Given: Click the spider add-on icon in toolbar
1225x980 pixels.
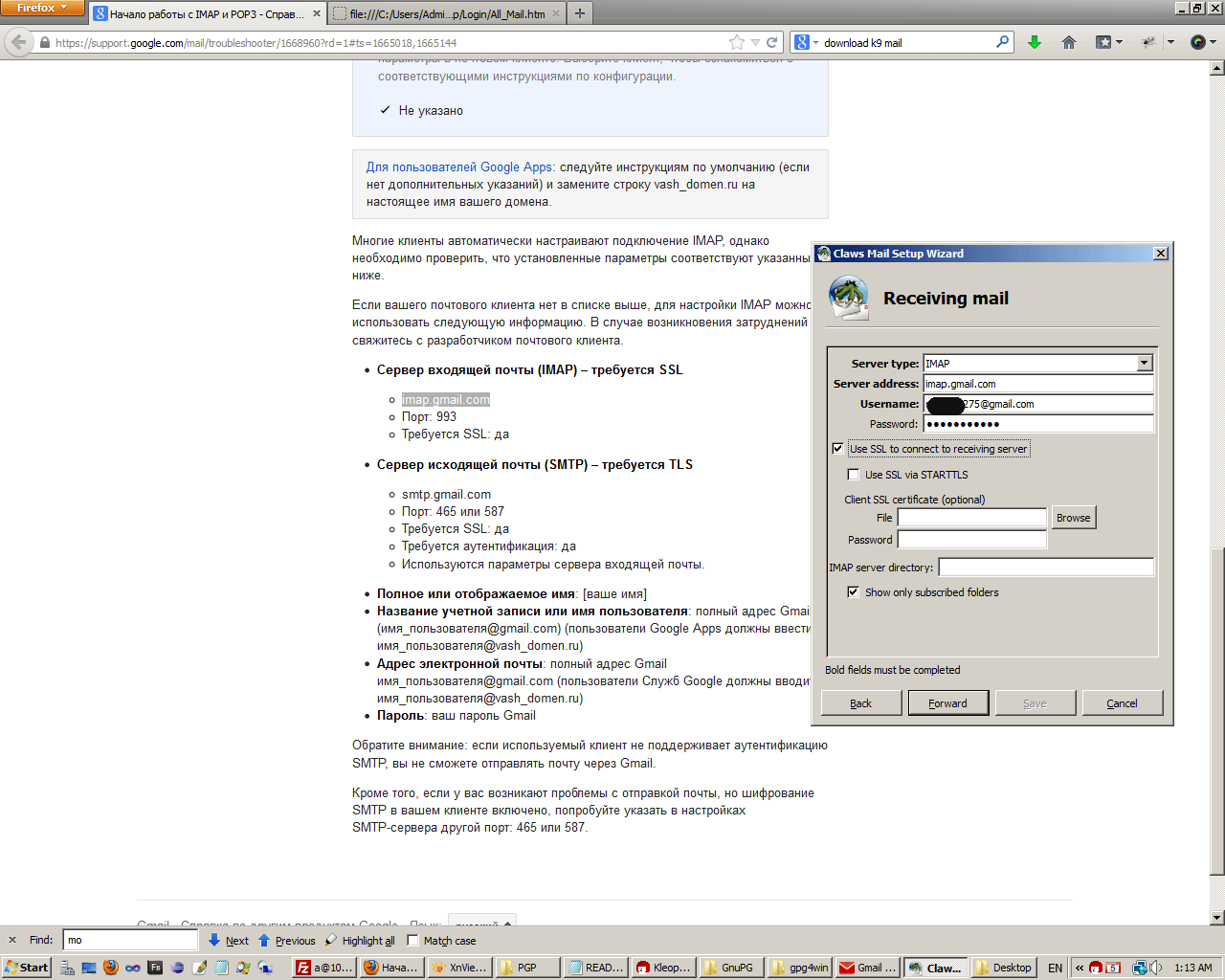Looking at the screenshot, I should [x=1149, y=42].
